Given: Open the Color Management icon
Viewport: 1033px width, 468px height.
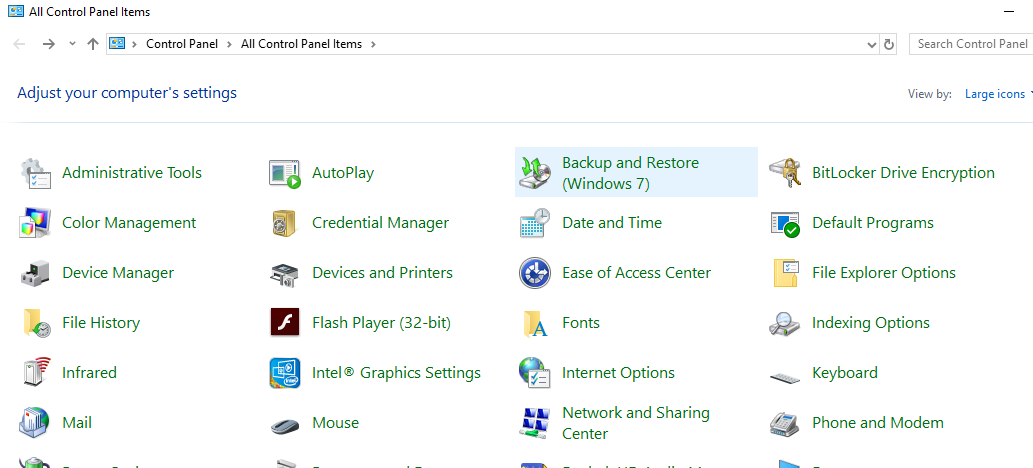Looking at the screenshot, I should coord(36,223).
